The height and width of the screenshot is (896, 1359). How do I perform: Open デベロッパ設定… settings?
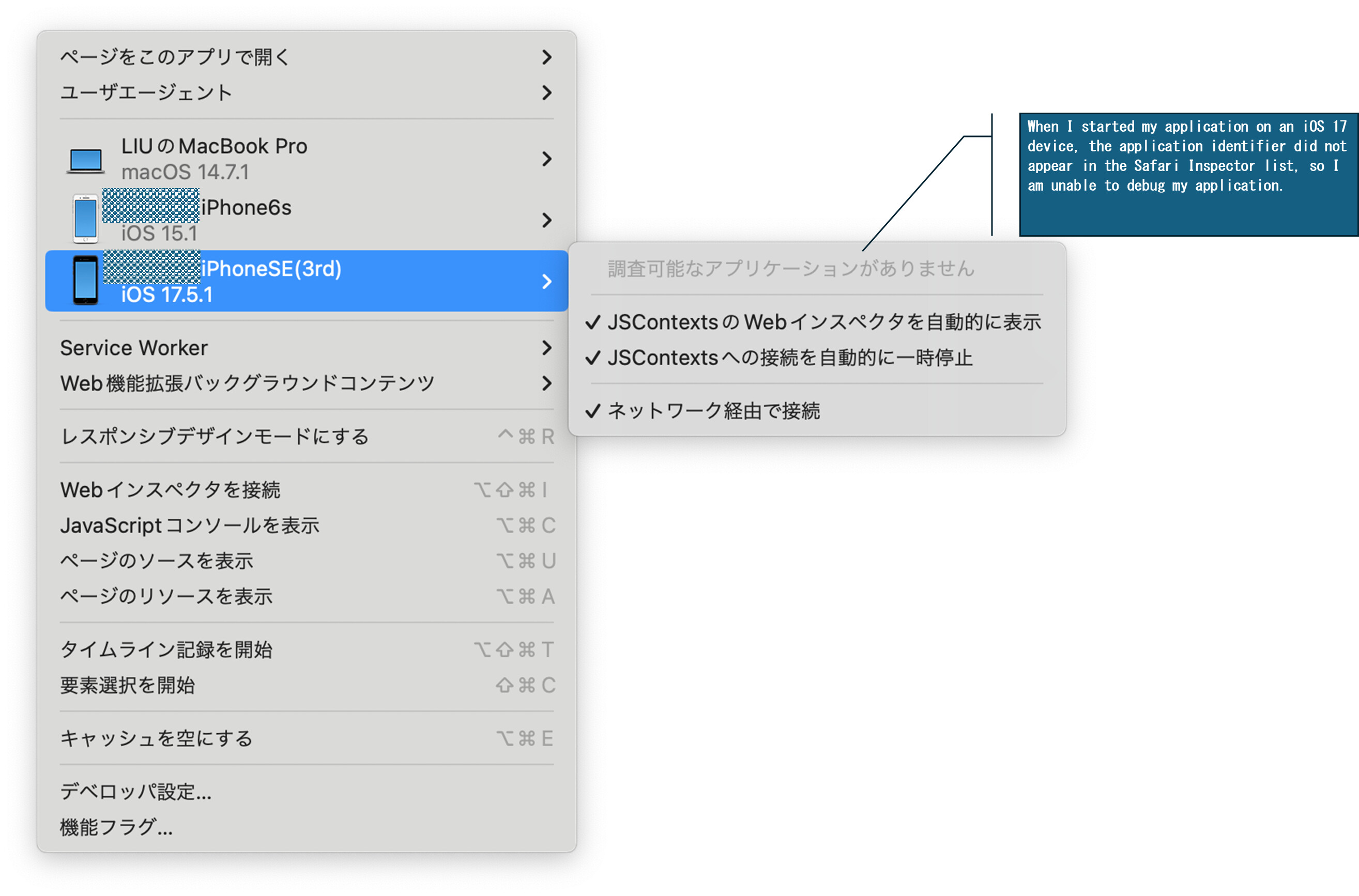[136, 792]
